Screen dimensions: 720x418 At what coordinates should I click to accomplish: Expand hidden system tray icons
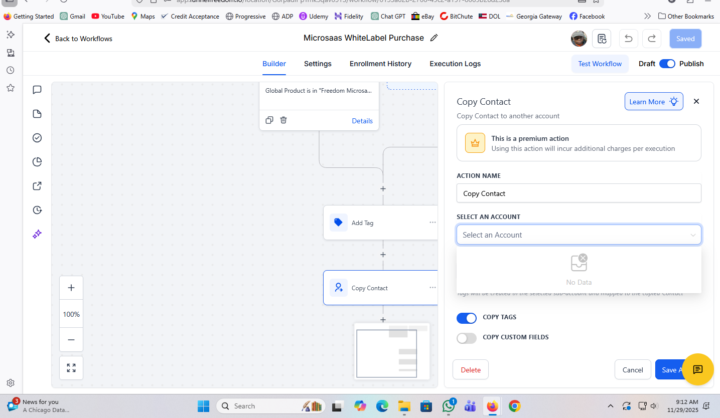pos(610,406)
